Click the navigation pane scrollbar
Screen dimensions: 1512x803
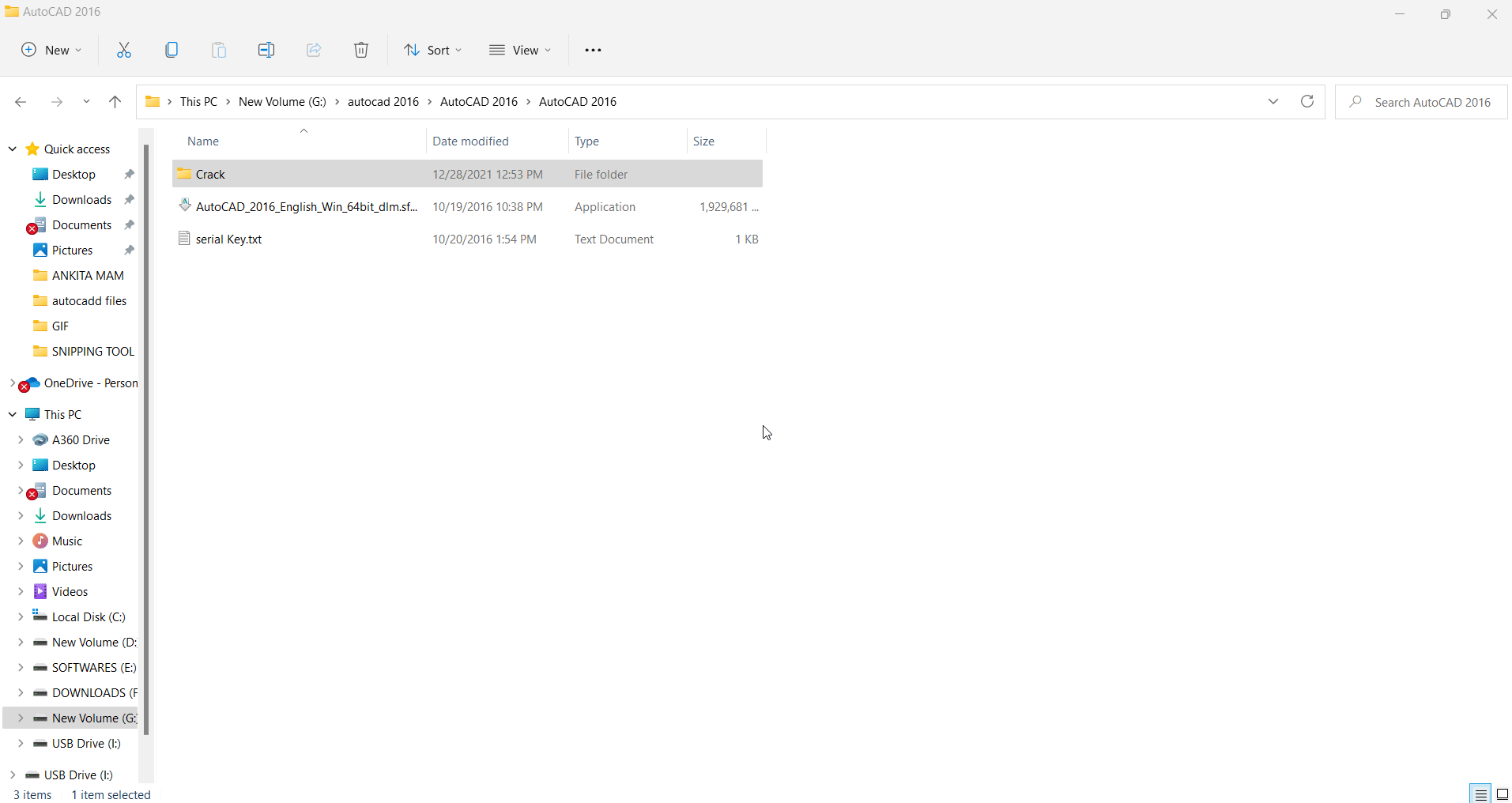[x=146, y=439]
